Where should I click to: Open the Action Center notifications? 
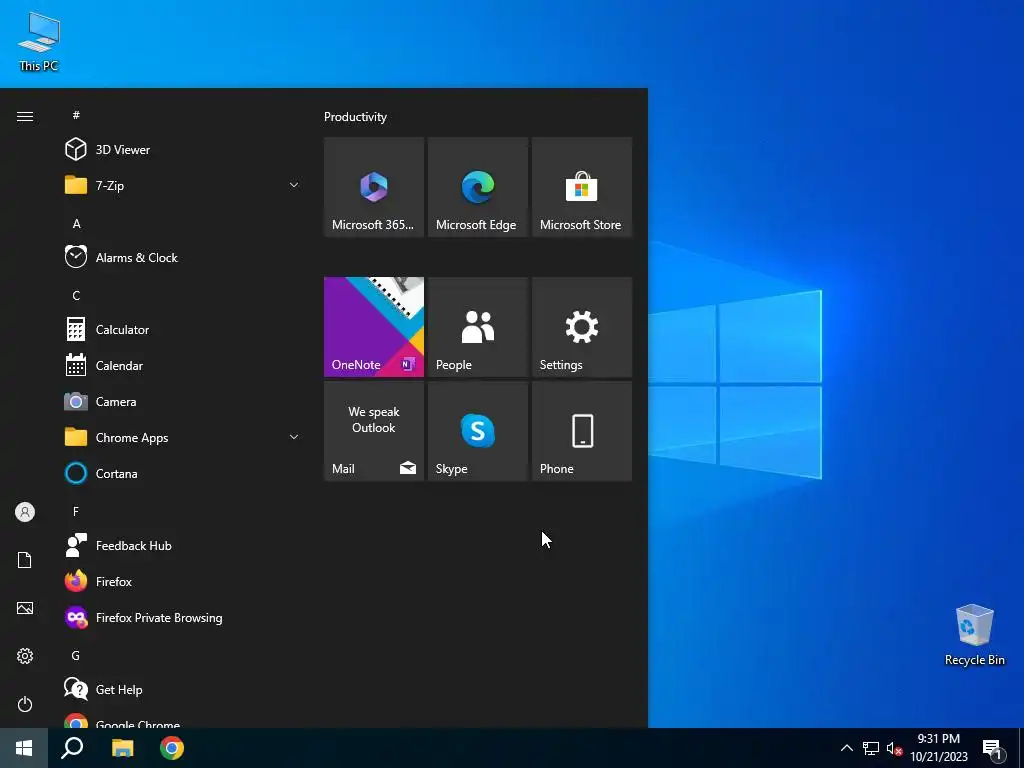[x=993, y=748]
